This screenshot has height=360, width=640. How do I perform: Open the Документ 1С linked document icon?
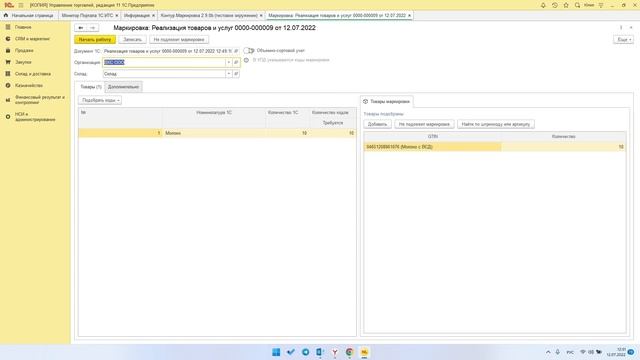(x=236, y=51)
